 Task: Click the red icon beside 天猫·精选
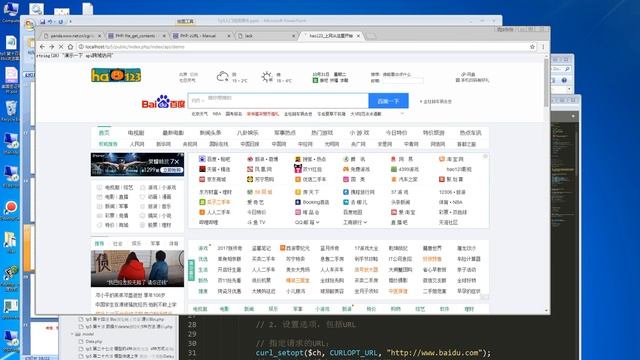click(202, 169)
